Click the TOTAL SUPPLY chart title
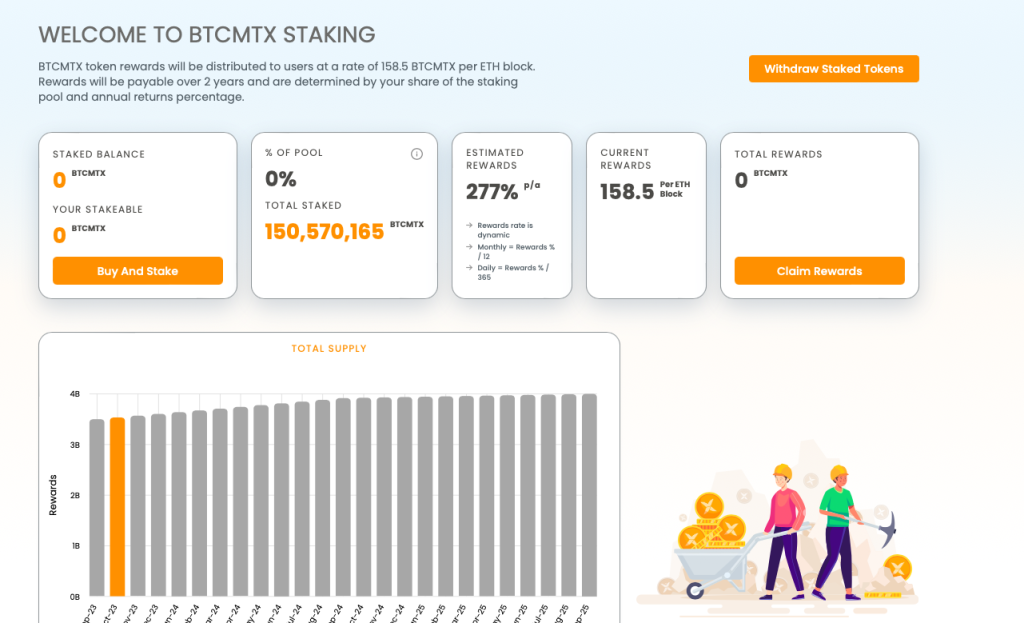The image size is (1024, 623). tap(329, 348)
